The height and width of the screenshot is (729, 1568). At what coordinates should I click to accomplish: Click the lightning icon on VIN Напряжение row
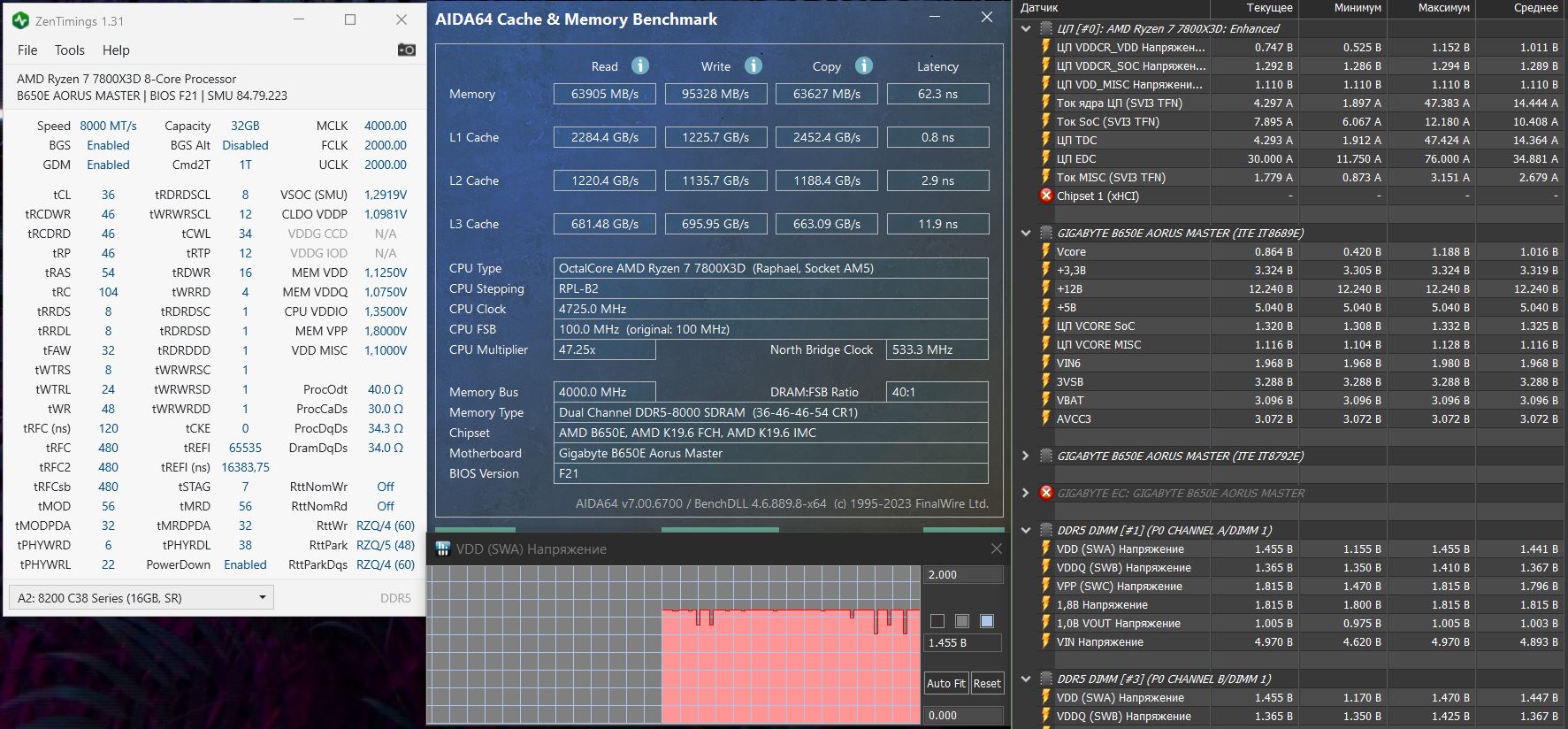pos(1046,641)
